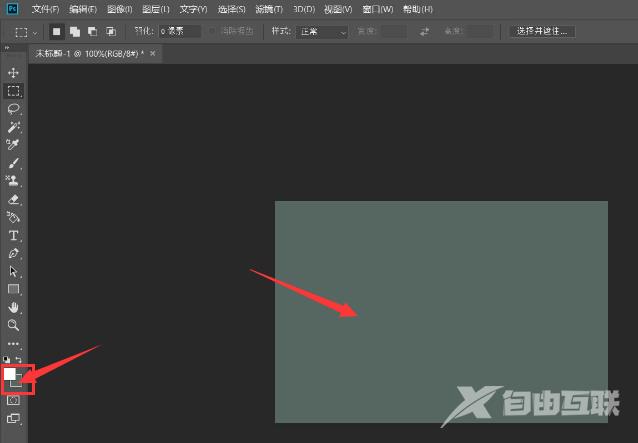638x443 pixels.
Task: Select the Eyedropper tool
Action: (x=13, y=144)
